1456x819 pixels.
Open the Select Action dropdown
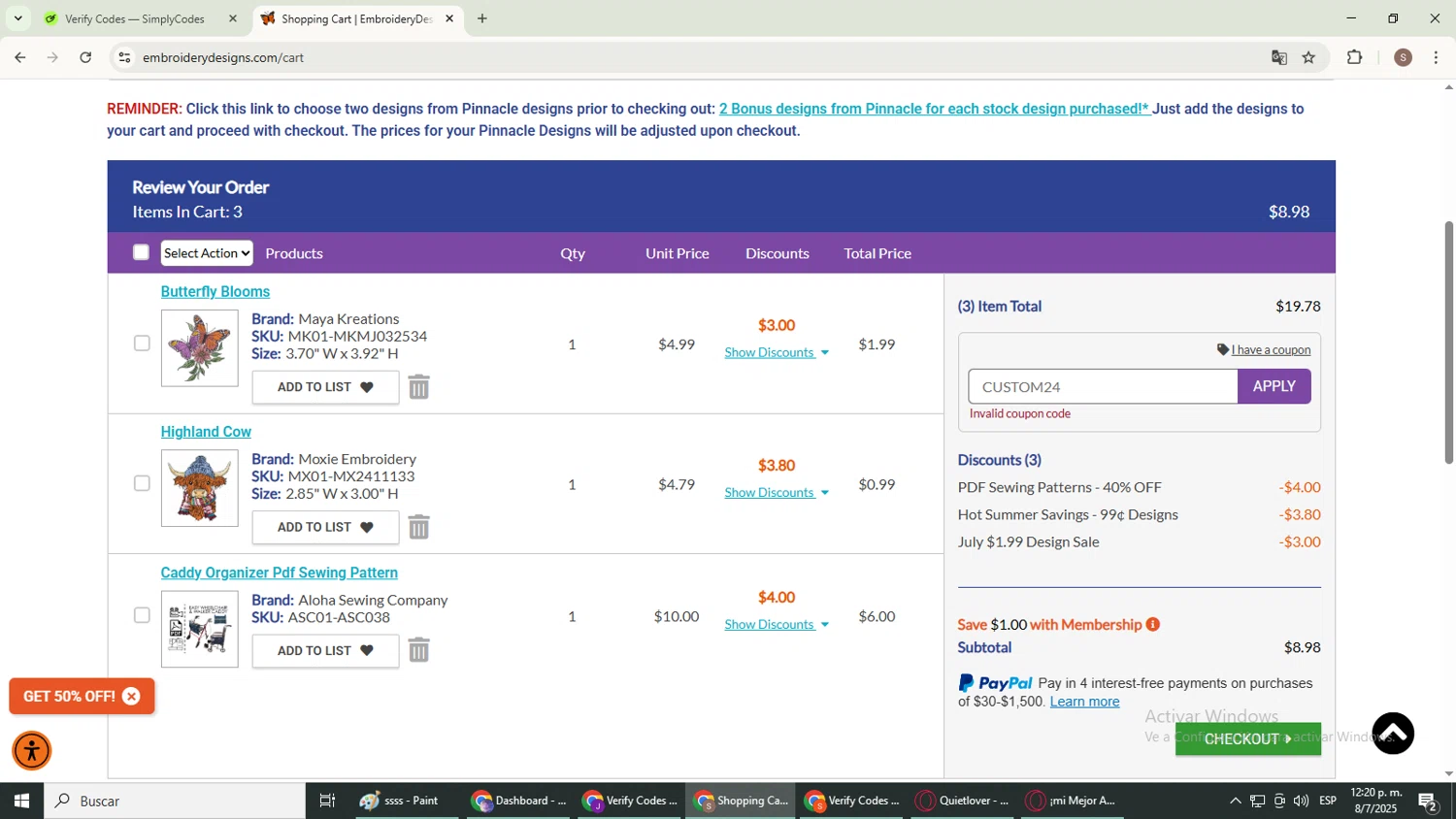coord(207,253)
